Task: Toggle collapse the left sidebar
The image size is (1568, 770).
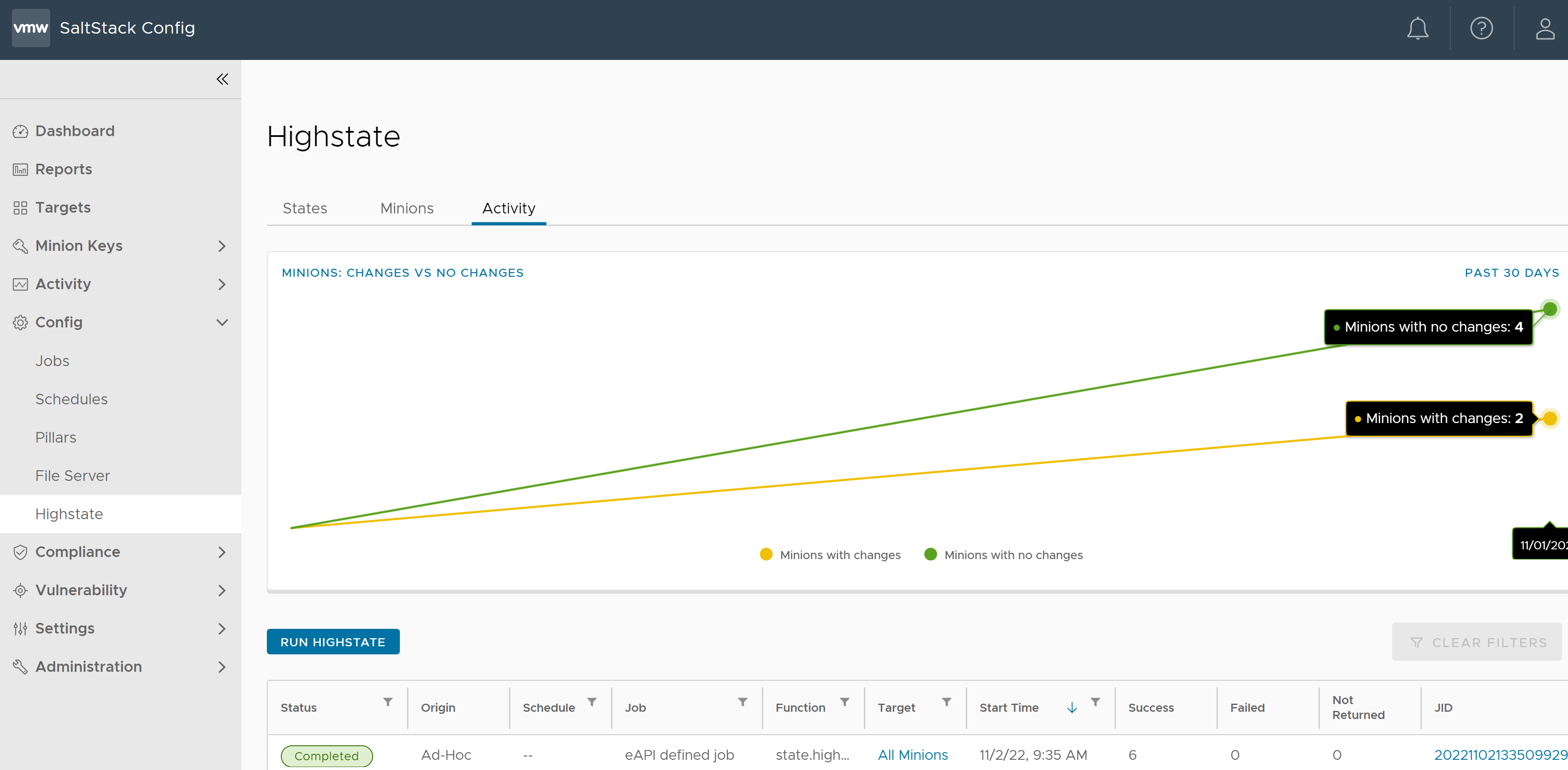Action: 222,79
